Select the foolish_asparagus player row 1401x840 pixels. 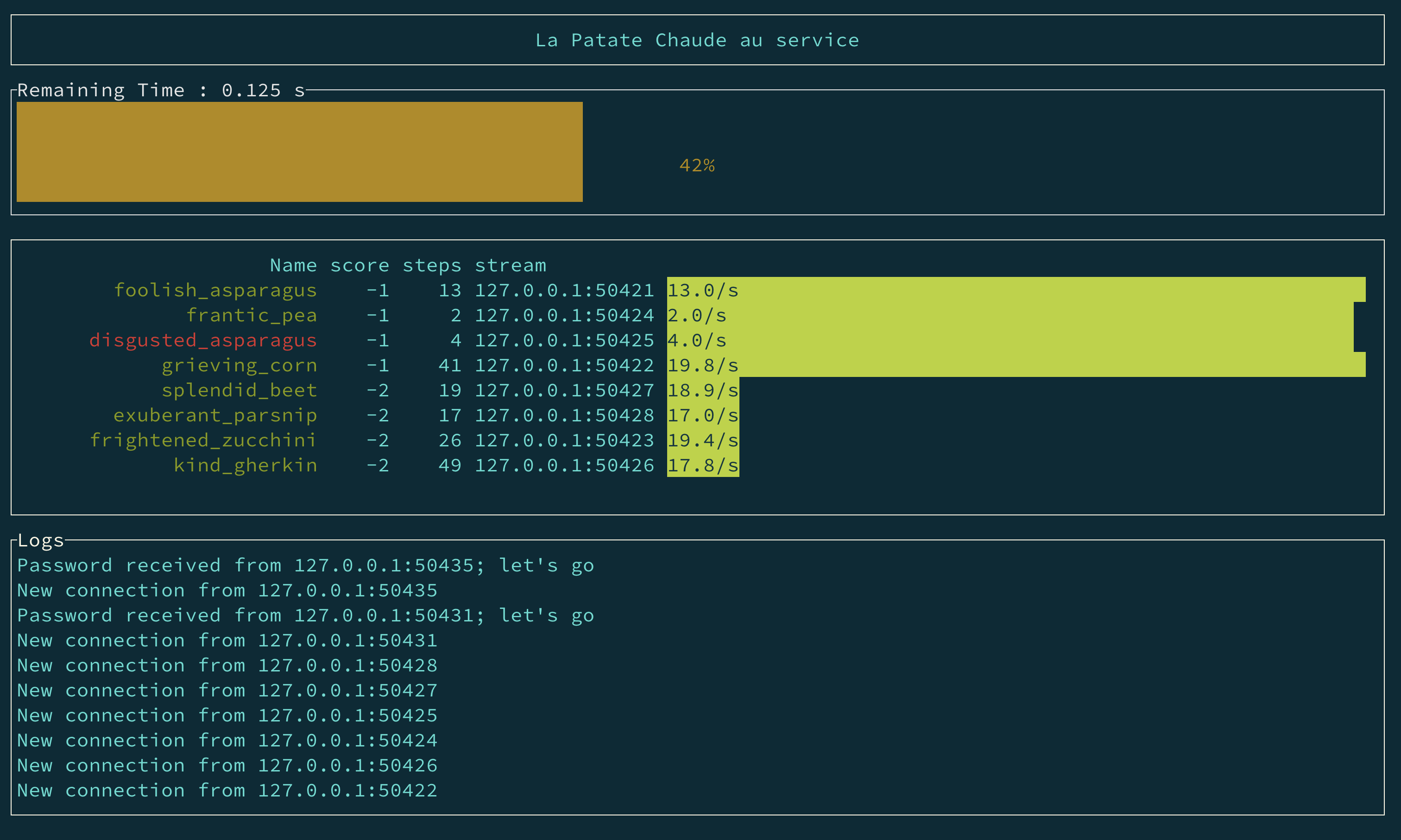215,290
